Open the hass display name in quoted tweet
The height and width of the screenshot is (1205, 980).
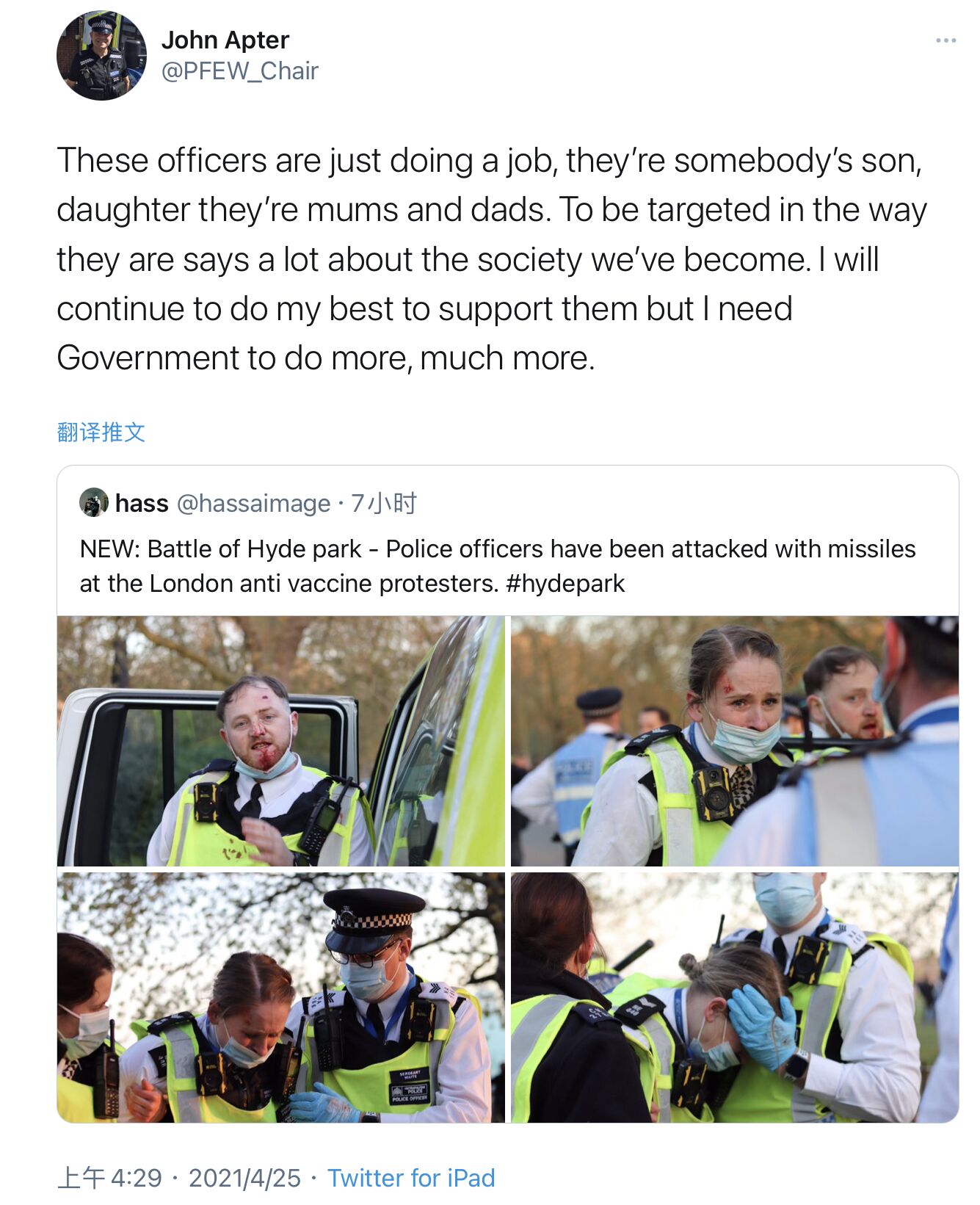tap(142, 504)
